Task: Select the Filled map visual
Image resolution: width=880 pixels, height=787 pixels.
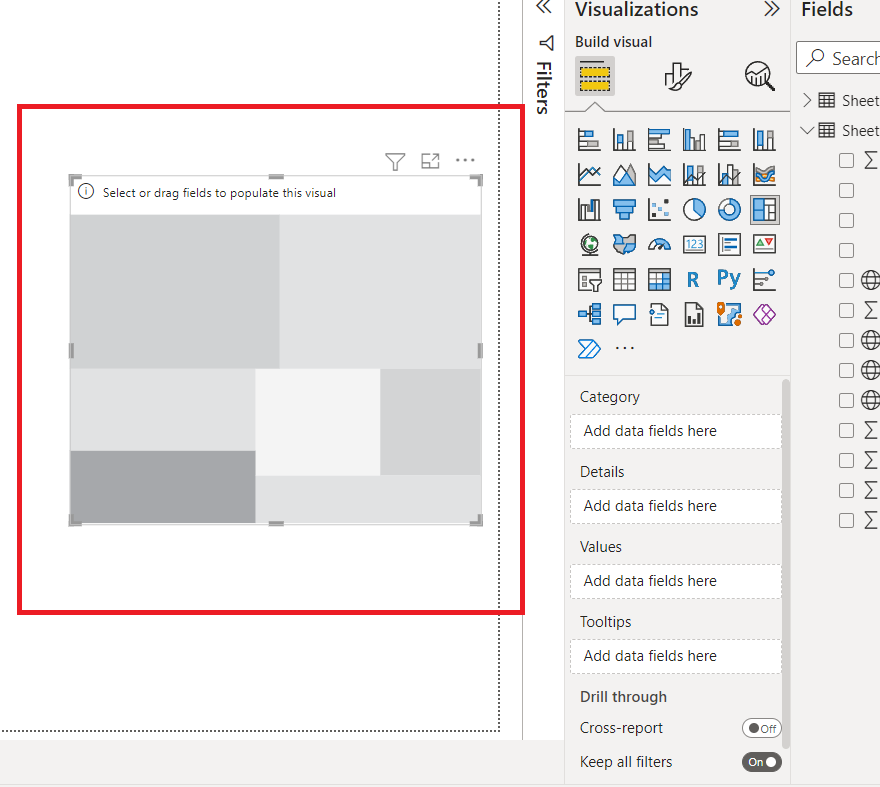Action: [x=624, y=244]
